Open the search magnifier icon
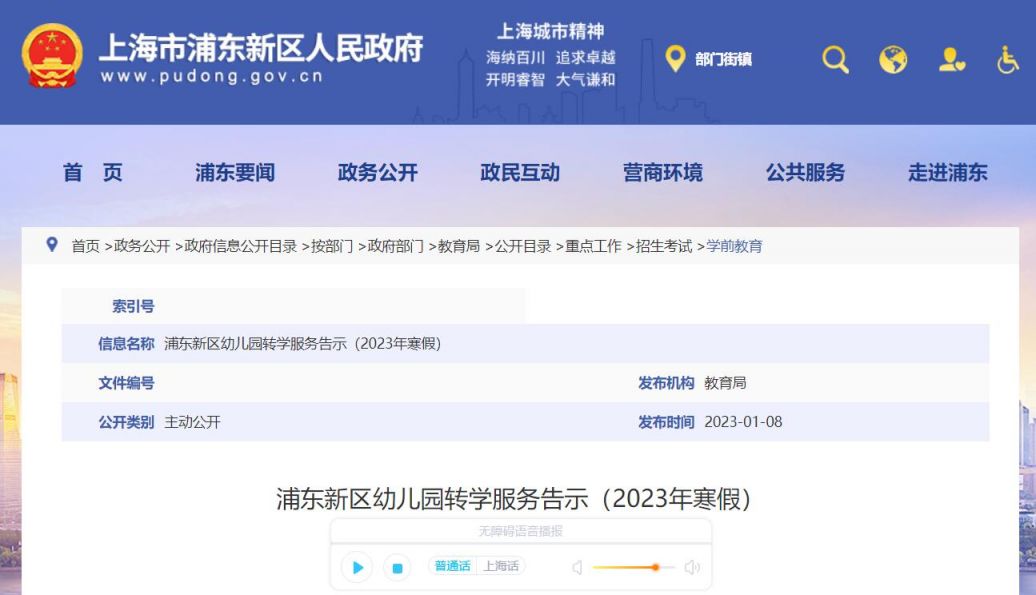 pyautogui.click(x=834, y=60)
